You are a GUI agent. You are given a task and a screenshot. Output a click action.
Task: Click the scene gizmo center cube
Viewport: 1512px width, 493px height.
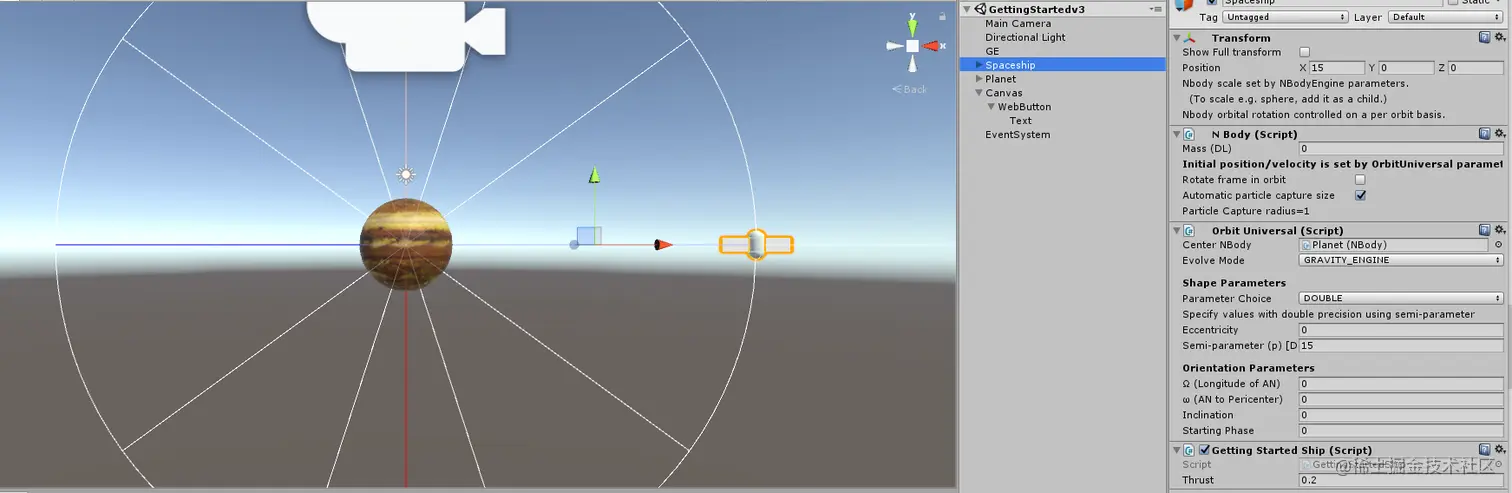912,46
